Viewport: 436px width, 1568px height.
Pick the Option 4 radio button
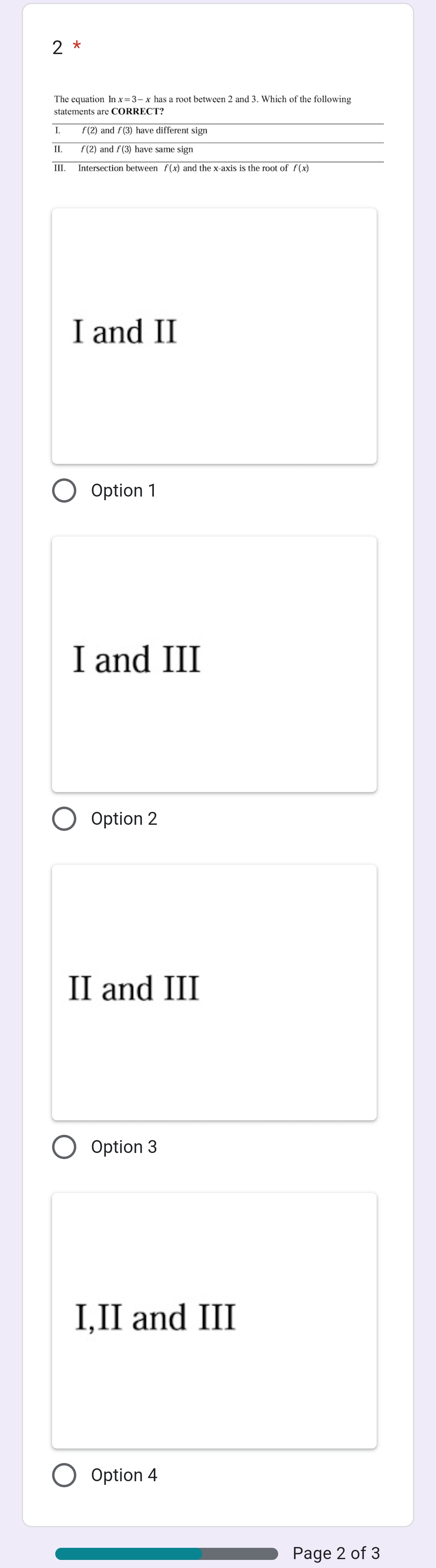click(64, 1475)
